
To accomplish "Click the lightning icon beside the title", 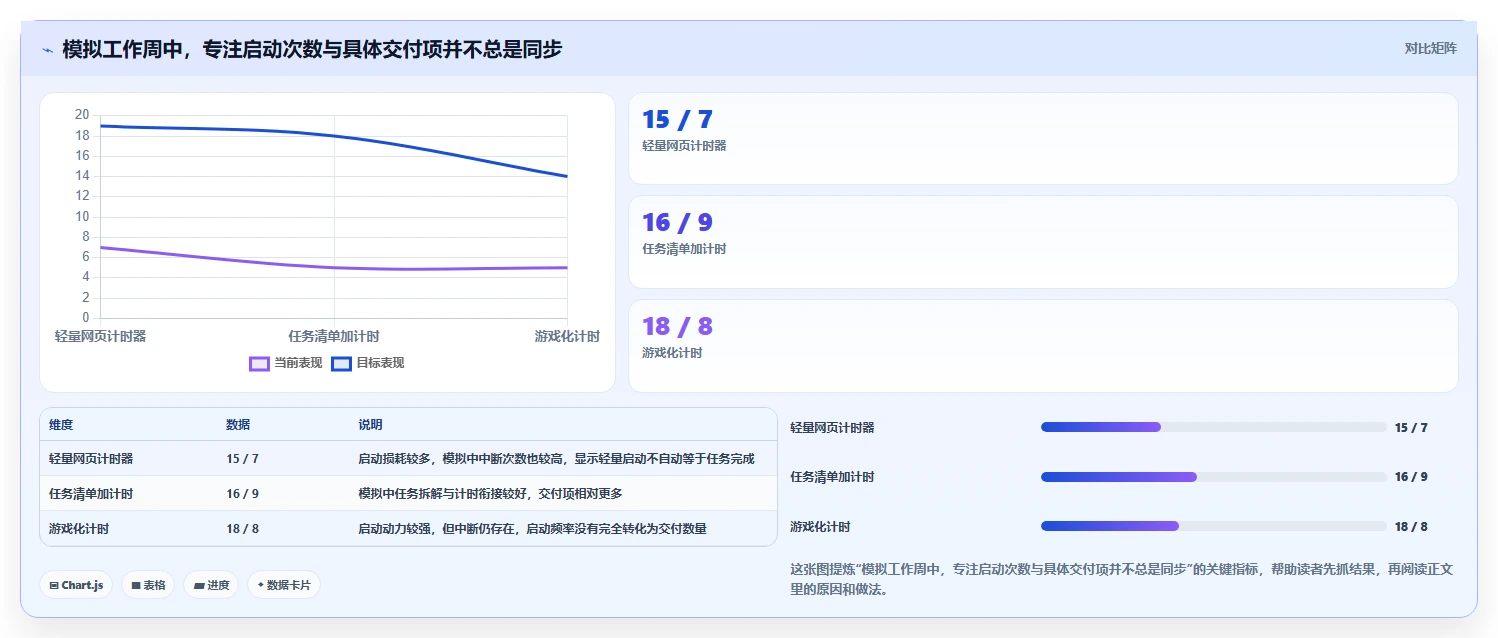I will 47,49.
